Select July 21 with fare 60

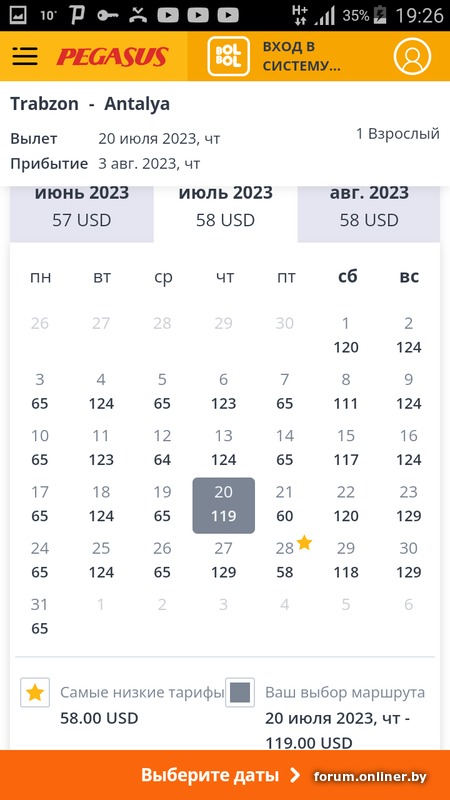(x=285, y=504)
